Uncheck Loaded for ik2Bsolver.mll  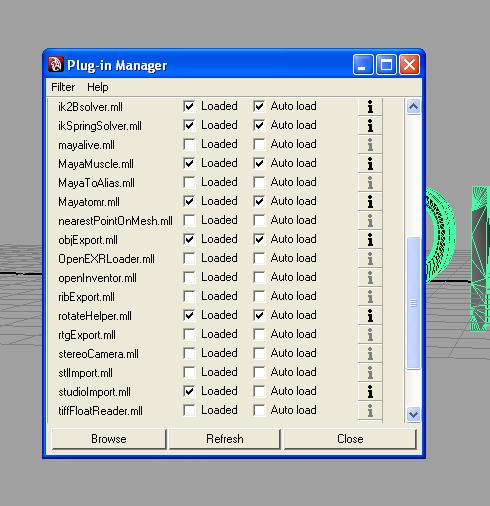tap(189, 106)
